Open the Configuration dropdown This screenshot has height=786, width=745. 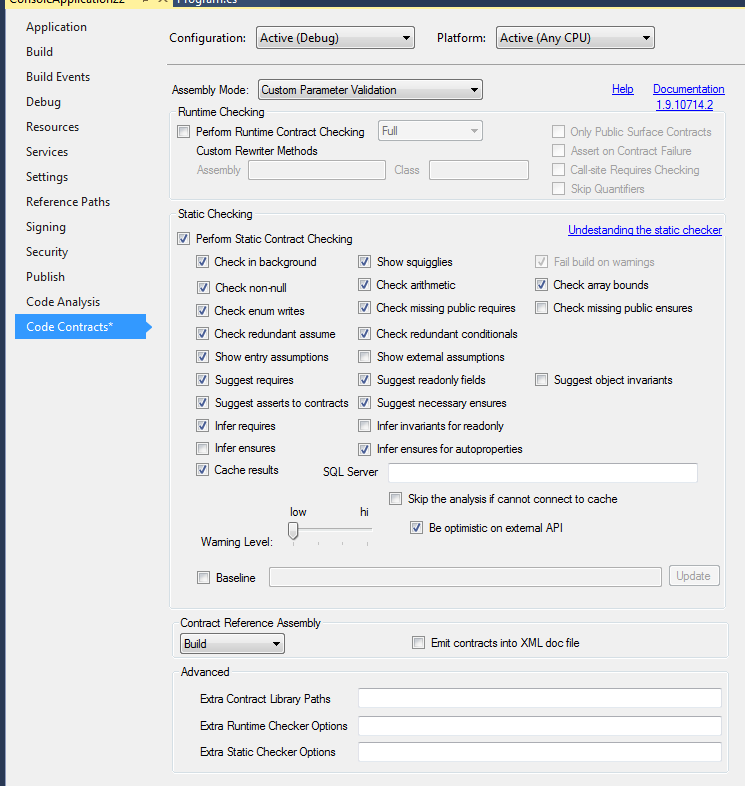tap(334, 38)
